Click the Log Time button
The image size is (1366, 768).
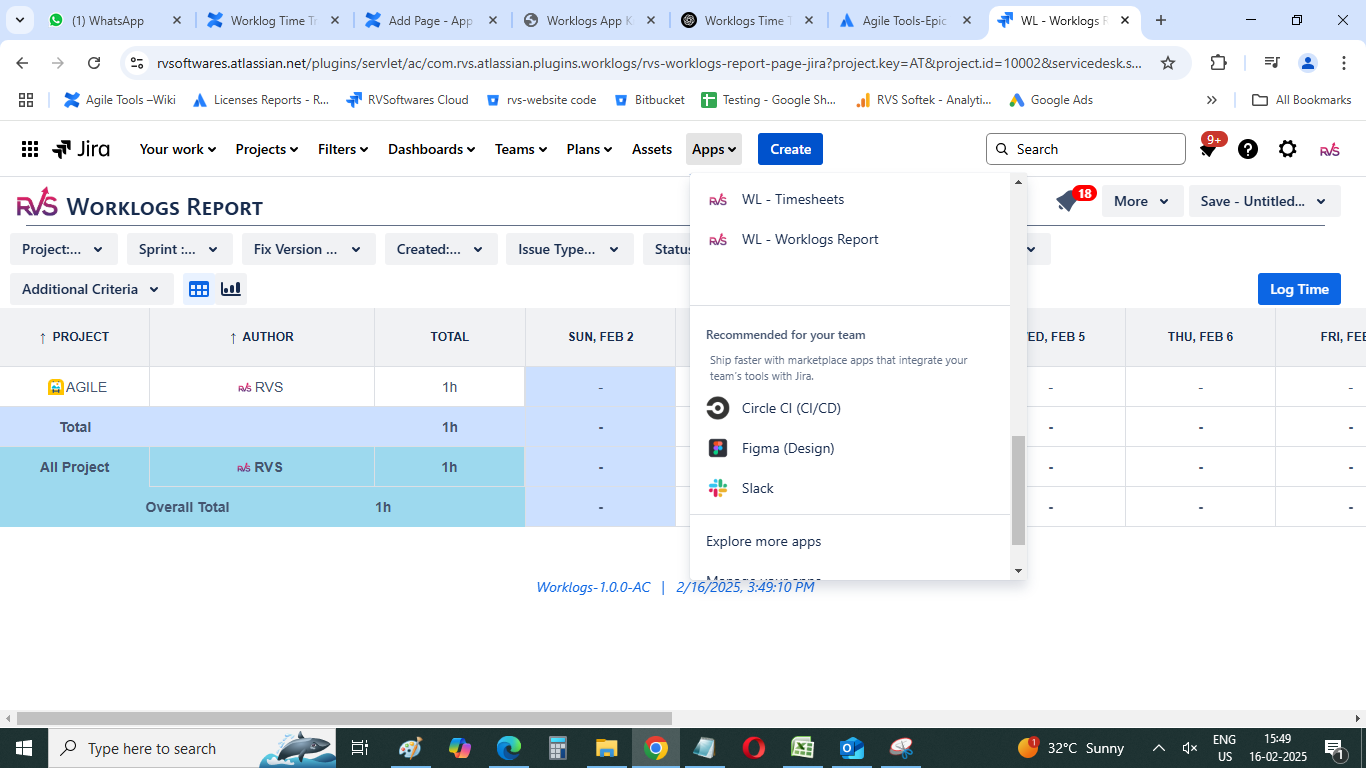point(1299,289)
